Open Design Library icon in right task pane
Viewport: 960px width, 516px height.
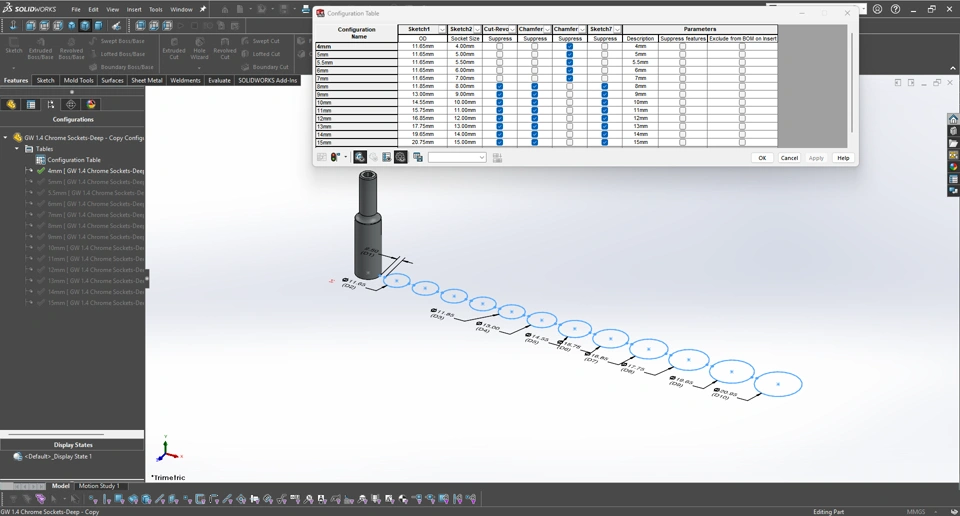tap(953, 131)
